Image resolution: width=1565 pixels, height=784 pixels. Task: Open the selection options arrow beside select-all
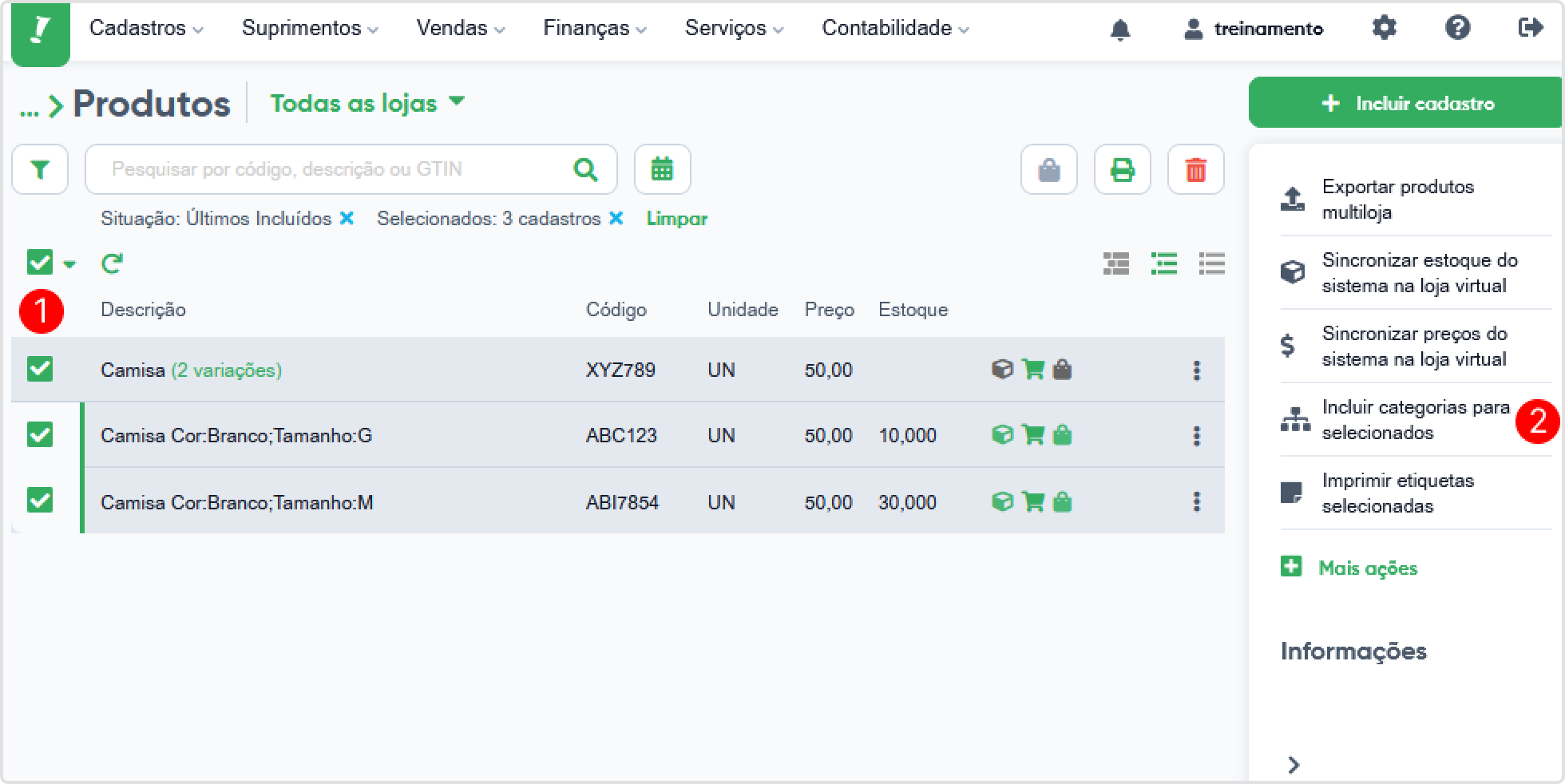coord(69,264)
